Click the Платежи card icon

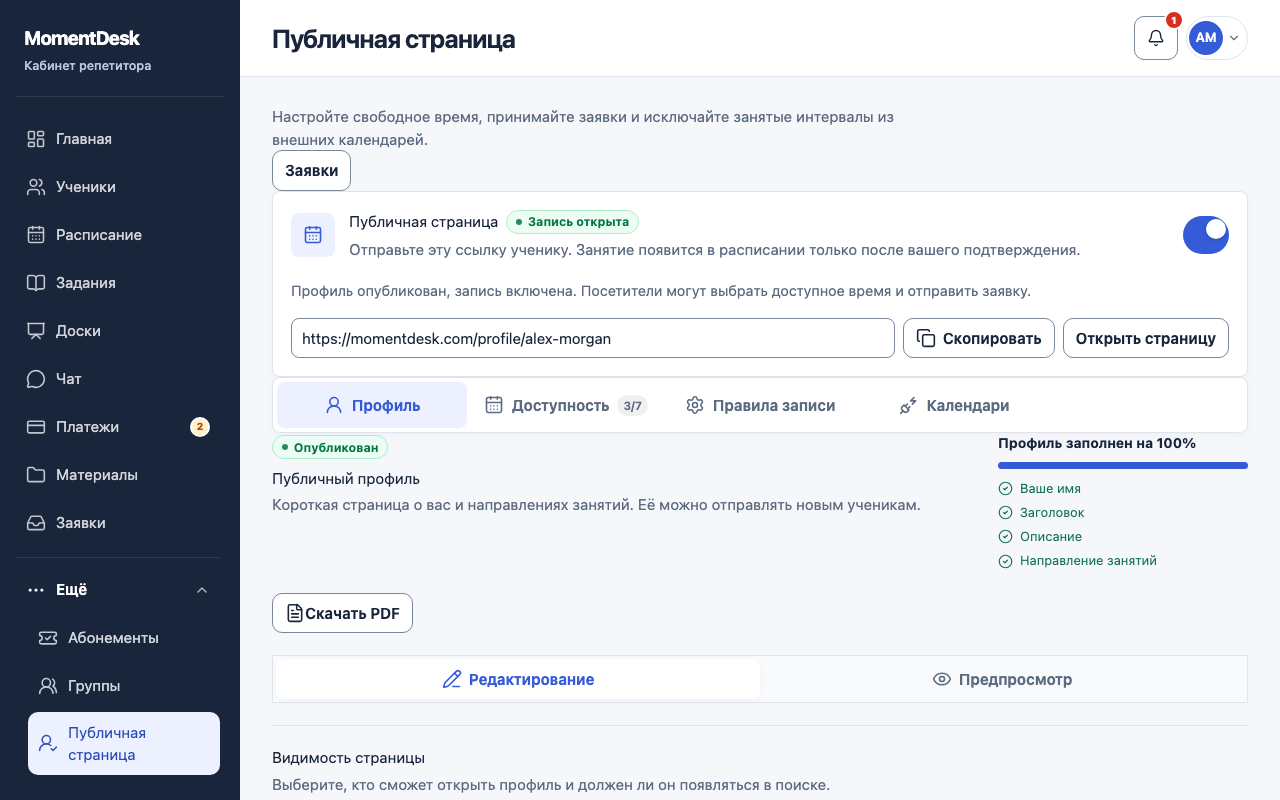click(36, 427)
